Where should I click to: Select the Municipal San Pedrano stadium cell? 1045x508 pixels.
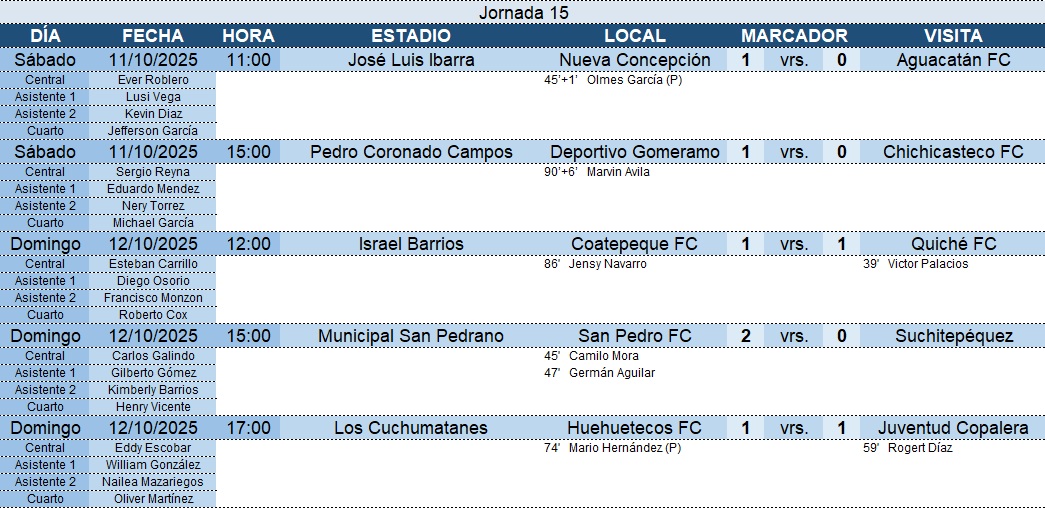pos(411,336)
